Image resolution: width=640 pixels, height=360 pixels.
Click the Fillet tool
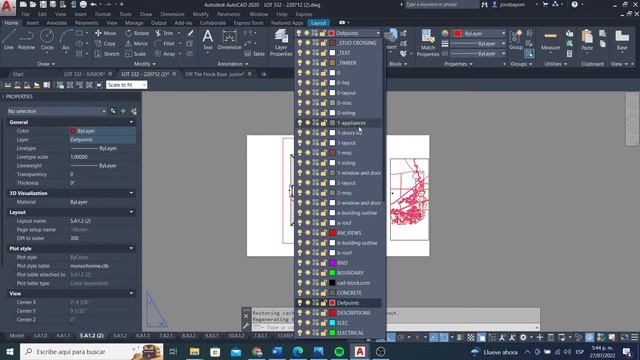coord(165,43)
